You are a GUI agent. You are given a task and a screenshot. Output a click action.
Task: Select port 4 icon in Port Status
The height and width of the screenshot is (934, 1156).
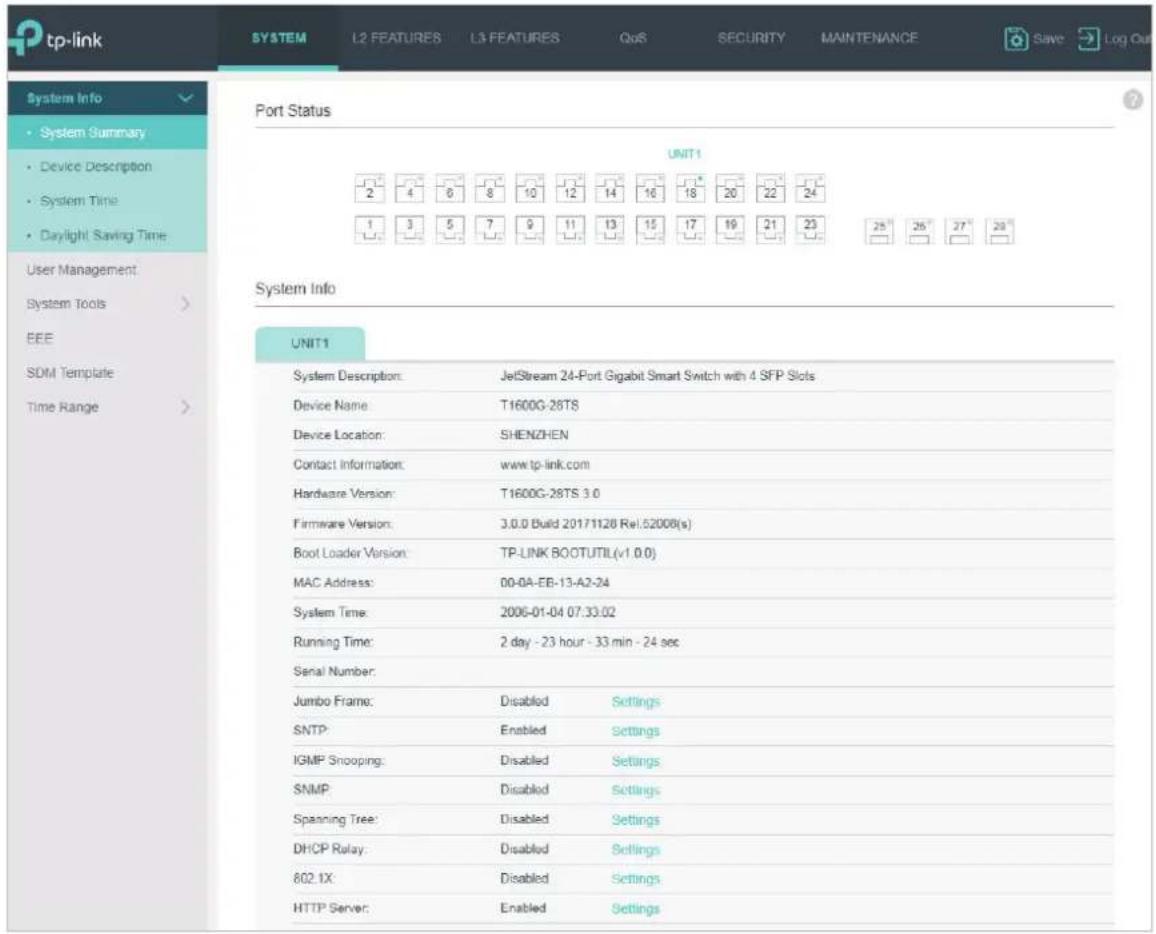pos(409,189)
